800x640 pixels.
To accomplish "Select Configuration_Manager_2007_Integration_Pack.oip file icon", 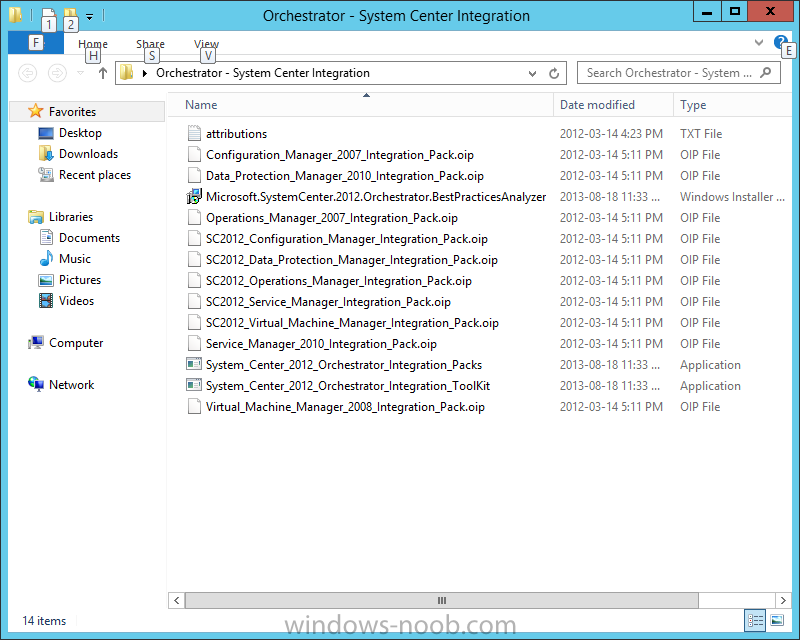I will tap(194, 154).
